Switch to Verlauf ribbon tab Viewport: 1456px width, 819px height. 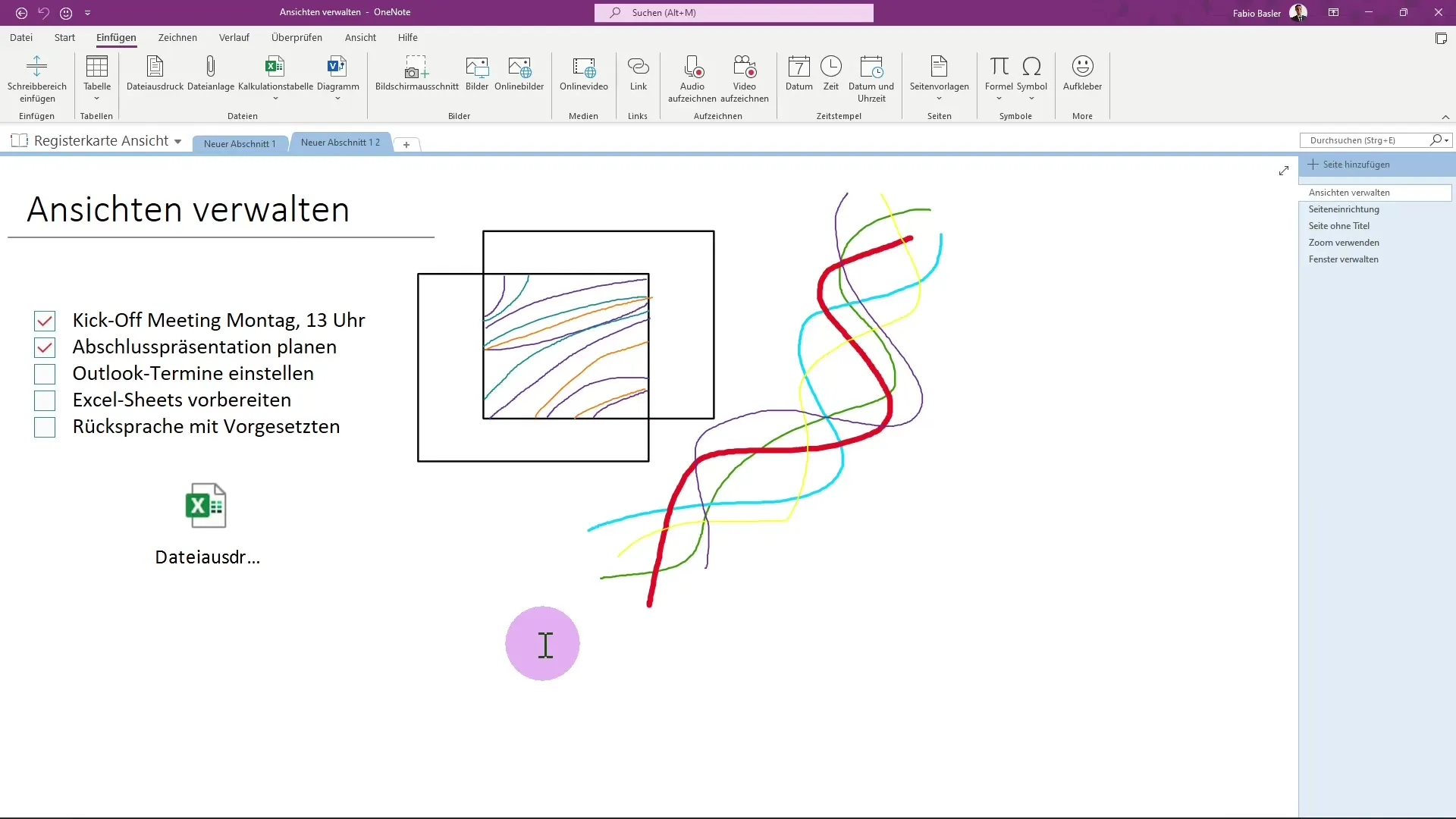click(234, 37)
